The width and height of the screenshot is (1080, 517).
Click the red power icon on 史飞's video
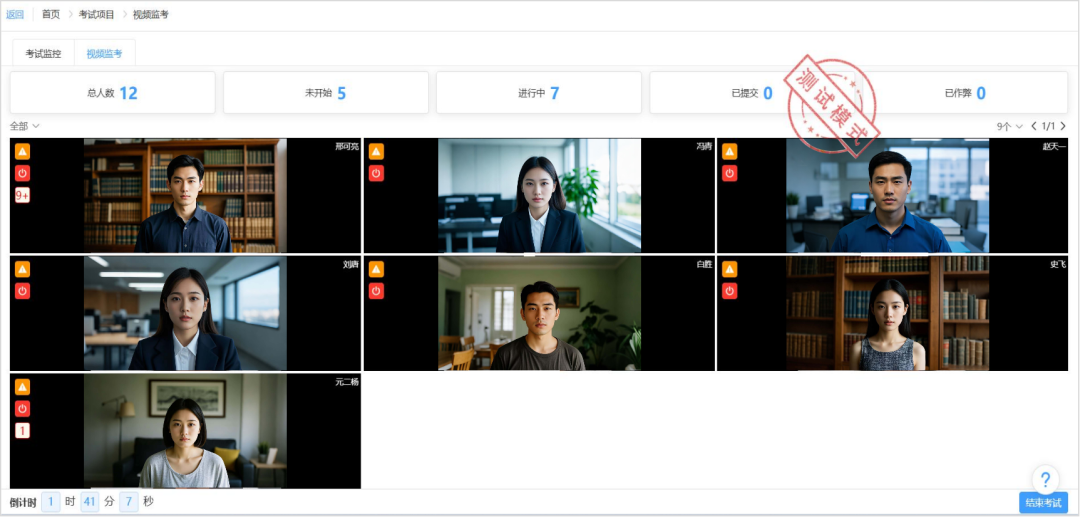pos(729,291)
